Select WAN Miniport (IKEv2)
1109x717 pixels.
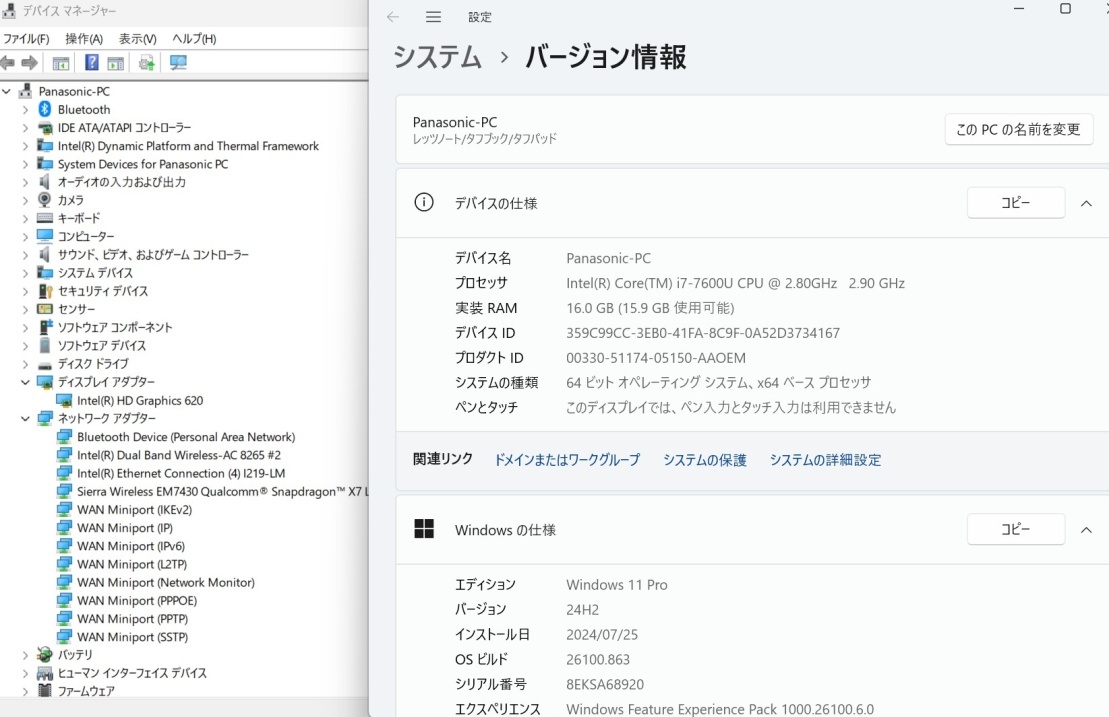point(134,510)
